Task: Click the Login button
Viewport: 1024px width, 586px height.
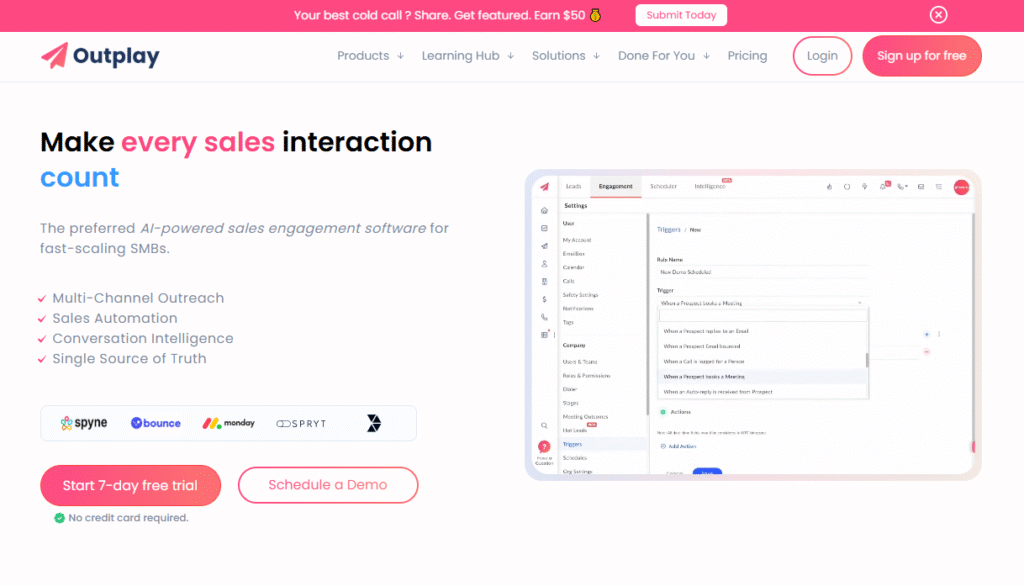Action: pyautogui.click(x=822, y=56)
